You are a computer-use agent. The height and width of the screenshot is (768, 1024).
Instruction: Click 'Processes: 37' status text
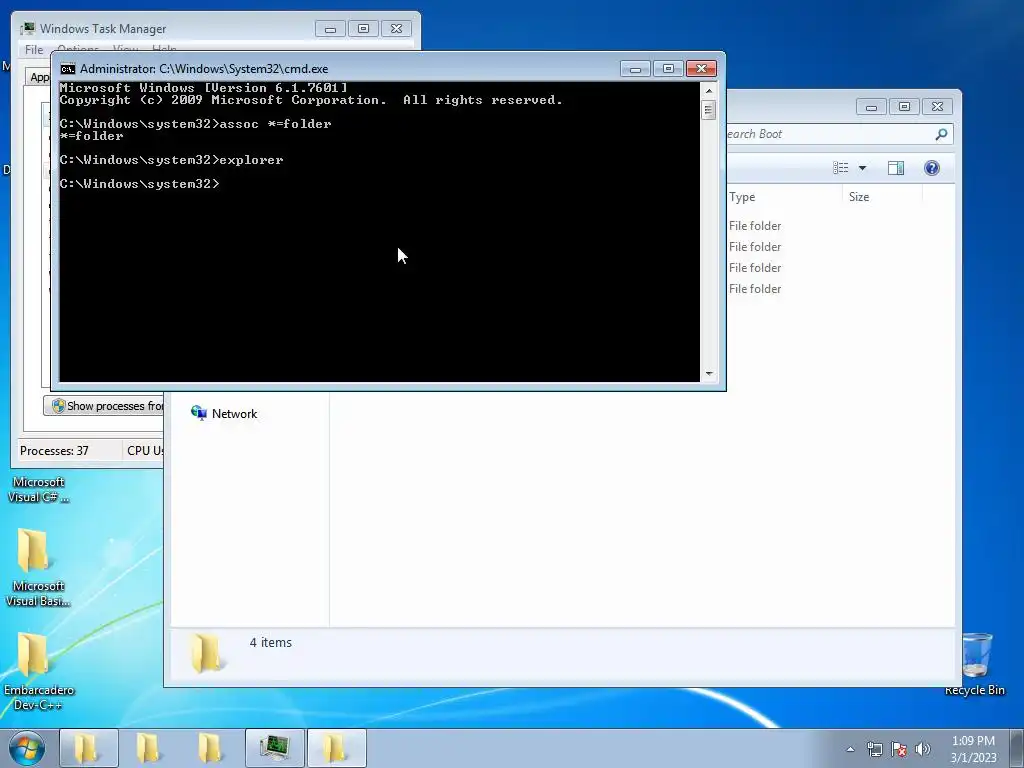(54, 451)
